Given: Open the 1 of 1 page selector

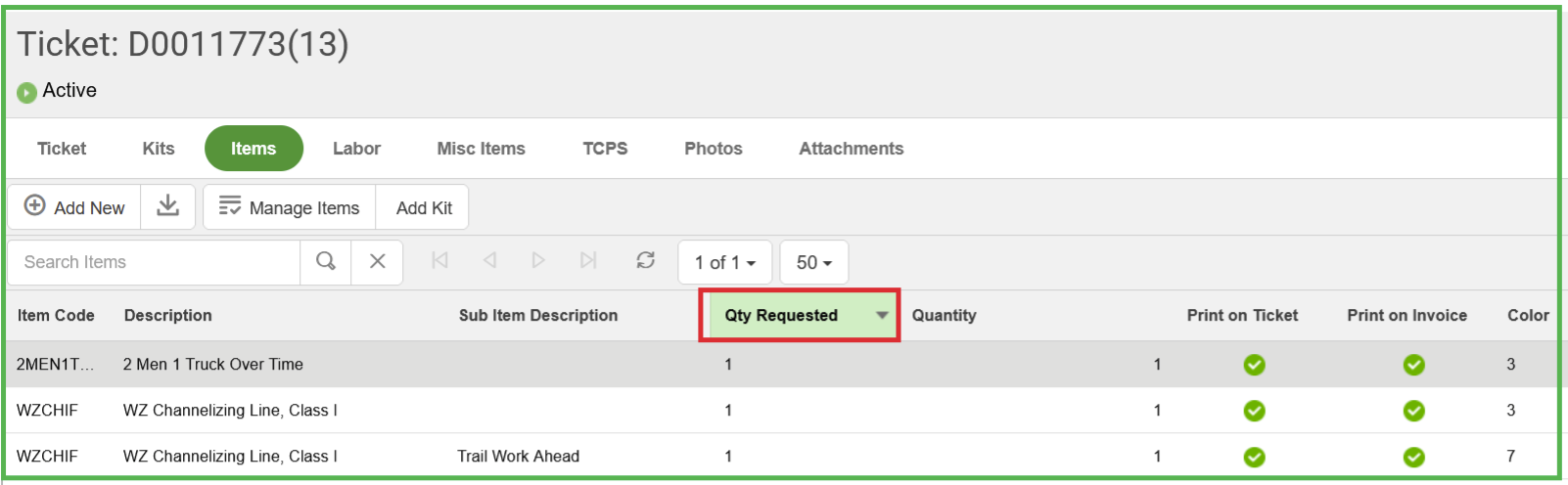Looking at the screenshot, I should tap(724, 262).
